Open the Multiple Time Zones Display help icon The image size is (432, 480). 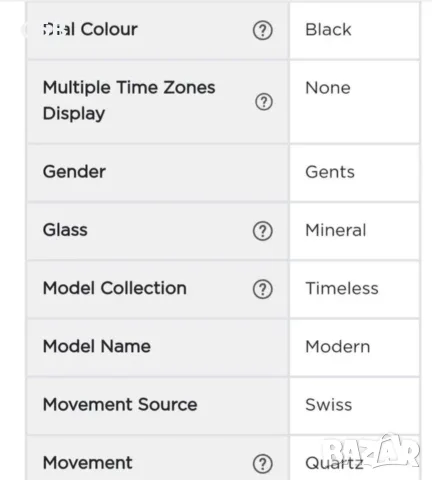(x=264, y=102)
